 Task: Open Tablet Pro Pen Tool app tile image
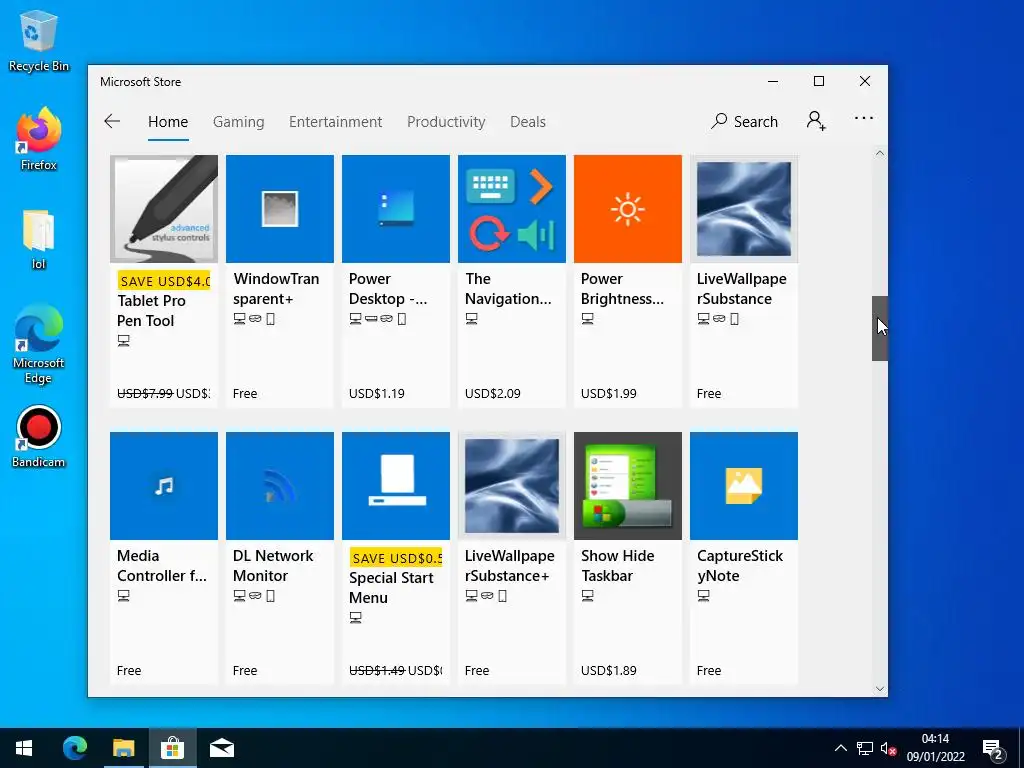pyautogui.click(x=164, y=208)
